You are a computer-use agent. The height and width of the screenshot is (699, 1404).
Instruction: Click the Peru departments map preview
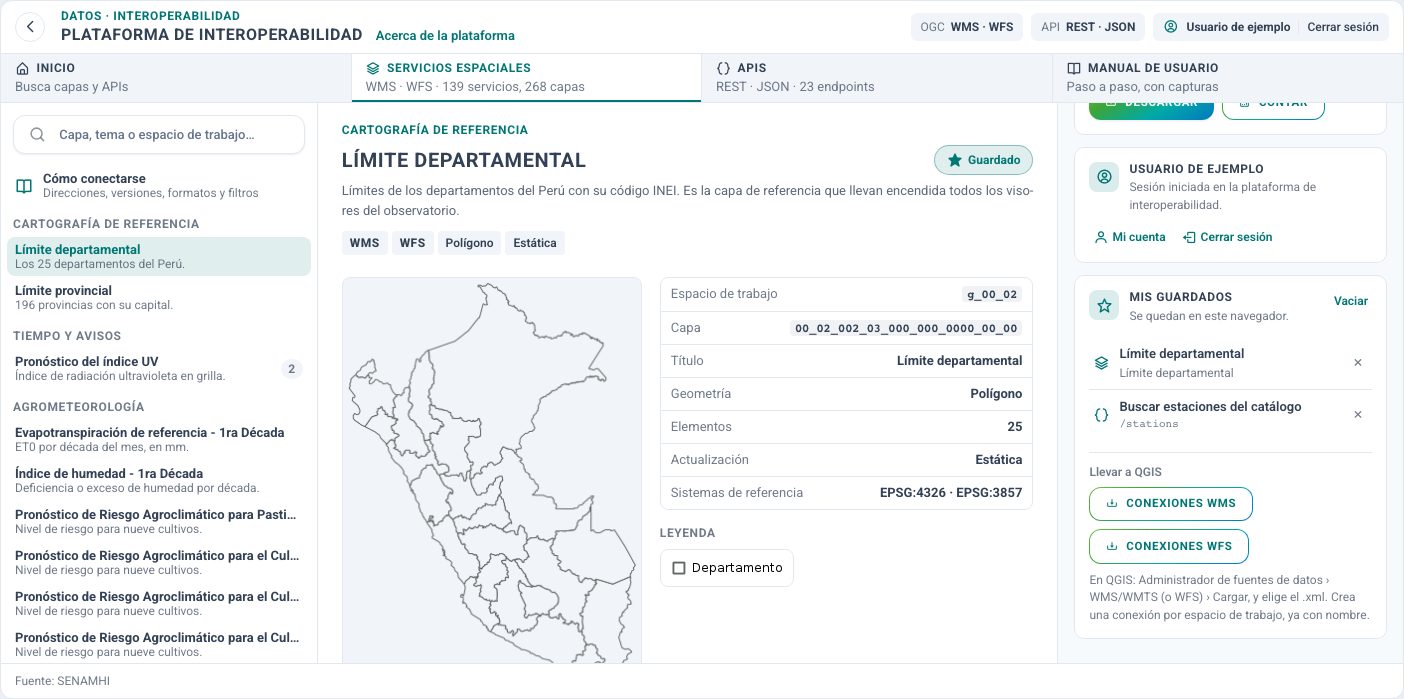pos(492,470)
